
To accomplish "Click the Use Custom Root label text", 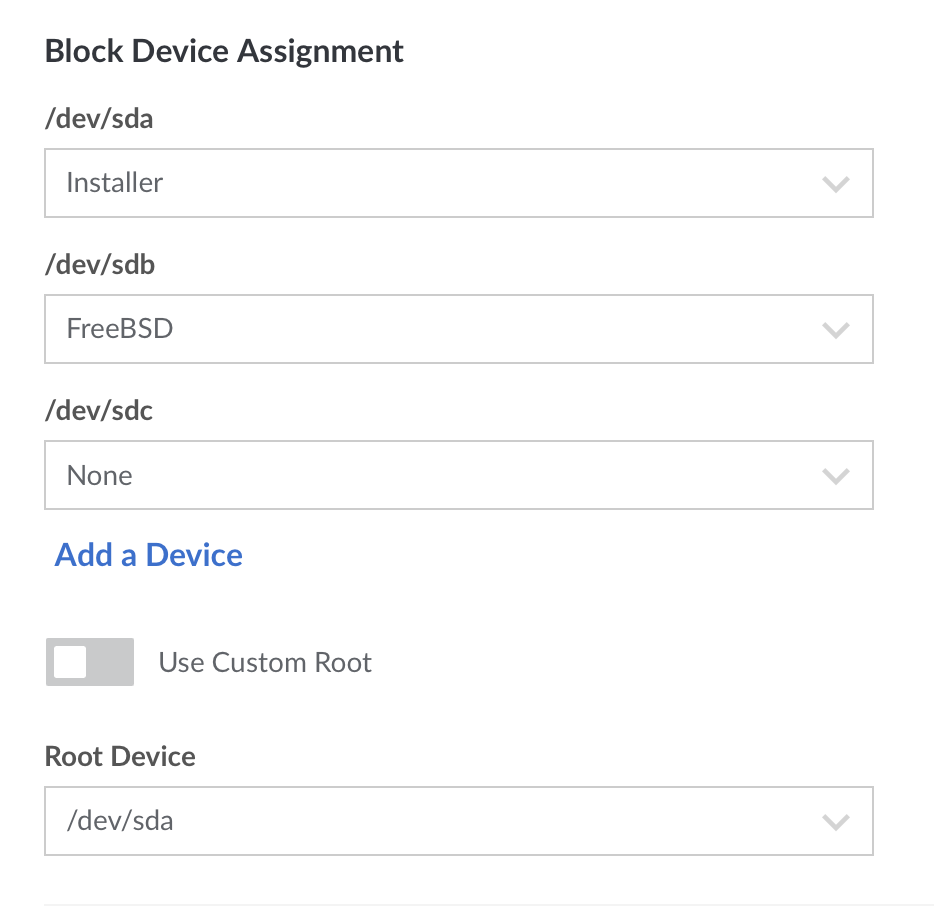I will click(x=265, y=663).
